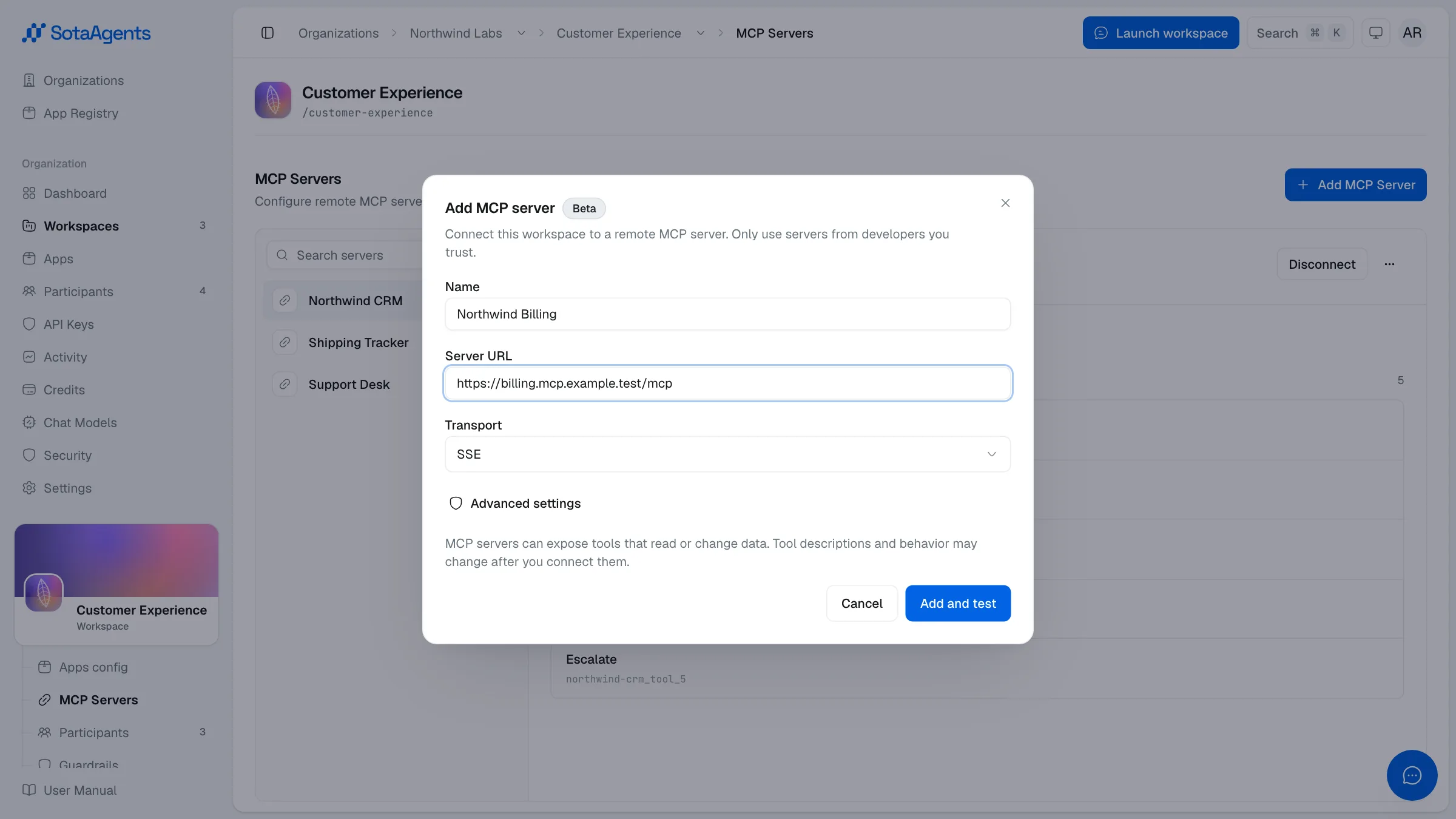Click the Server URL input field
1456x819 pixels.
pos(727,383)
